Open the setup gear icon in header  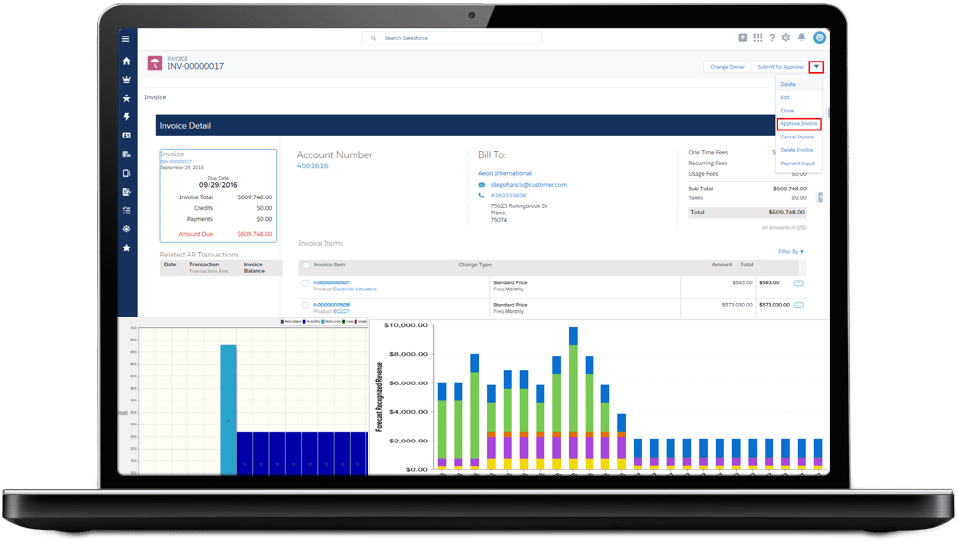point(786,38)
